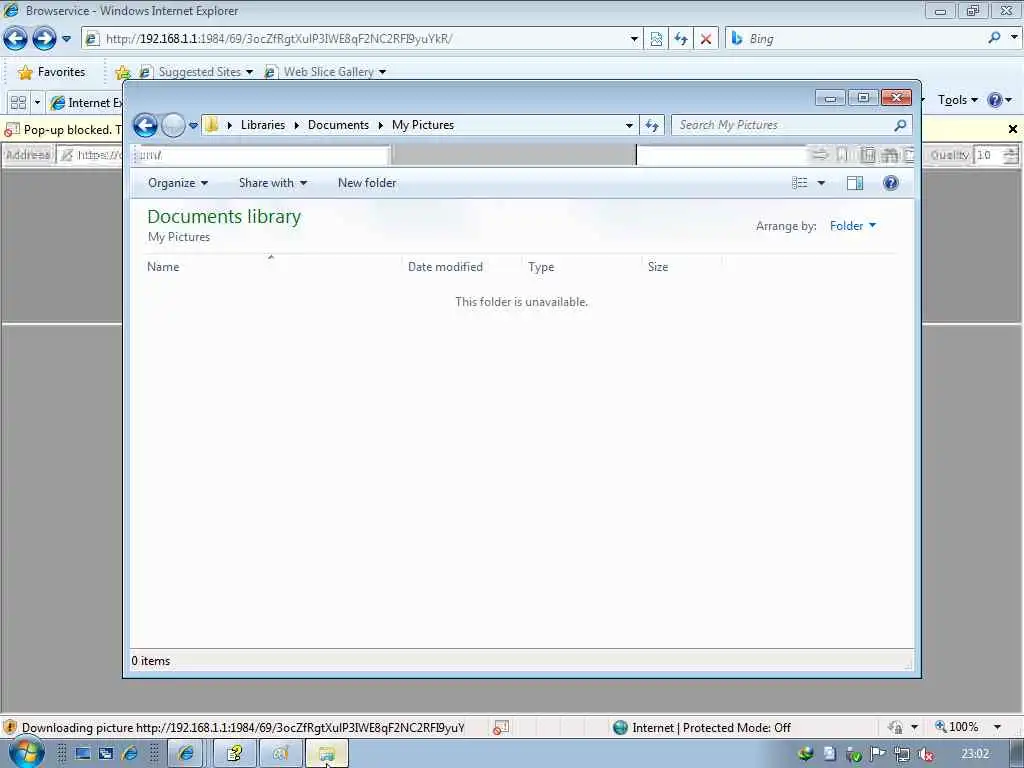
Task: Switch to the Windows Explorer taskbar button
Action: [x=327, y=754]
